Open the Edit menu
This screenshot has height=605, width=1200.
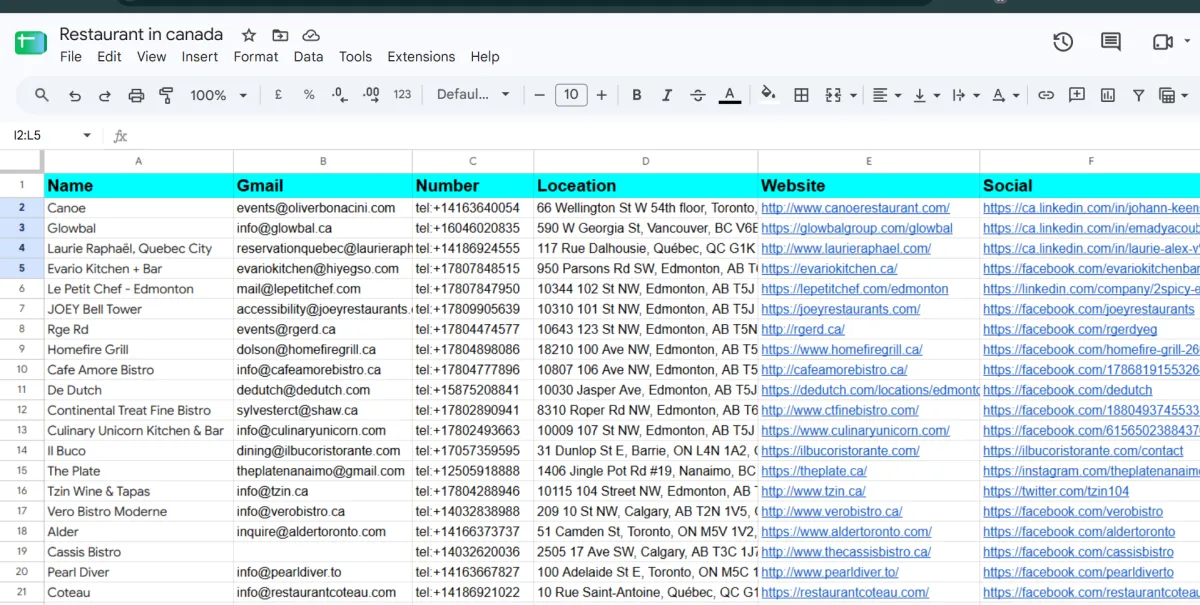pos(109,57)
